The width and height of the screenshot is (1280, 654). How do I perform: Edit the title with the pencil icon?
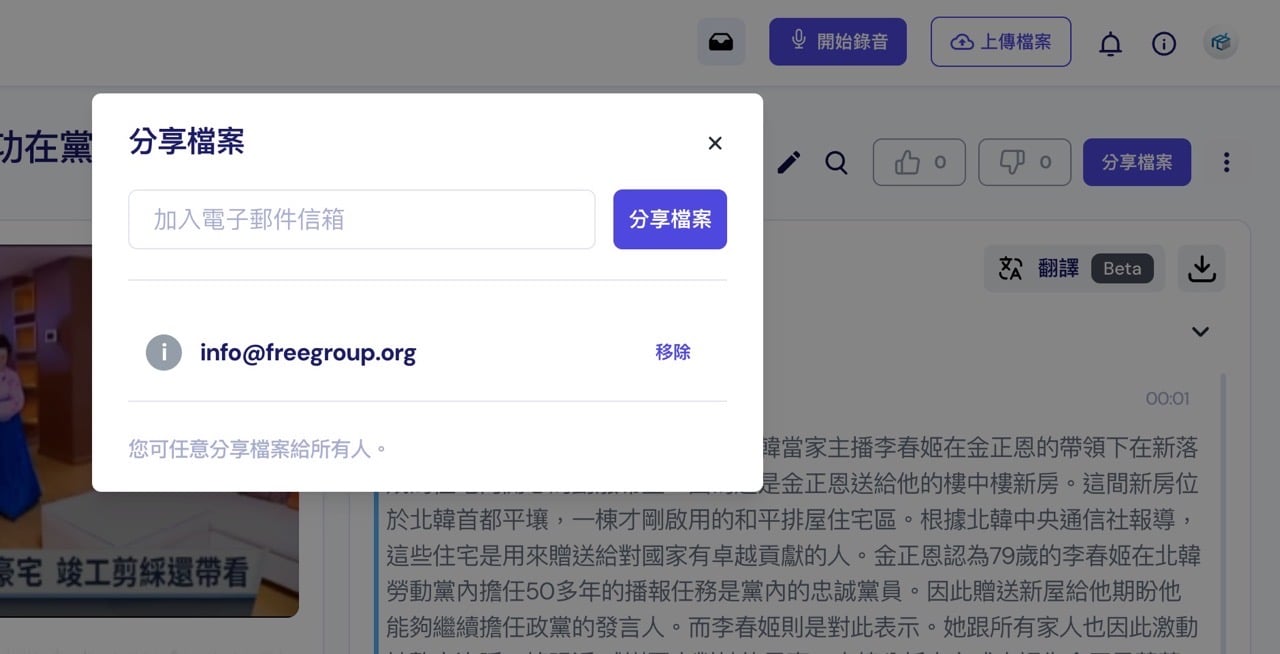point(789,162)
